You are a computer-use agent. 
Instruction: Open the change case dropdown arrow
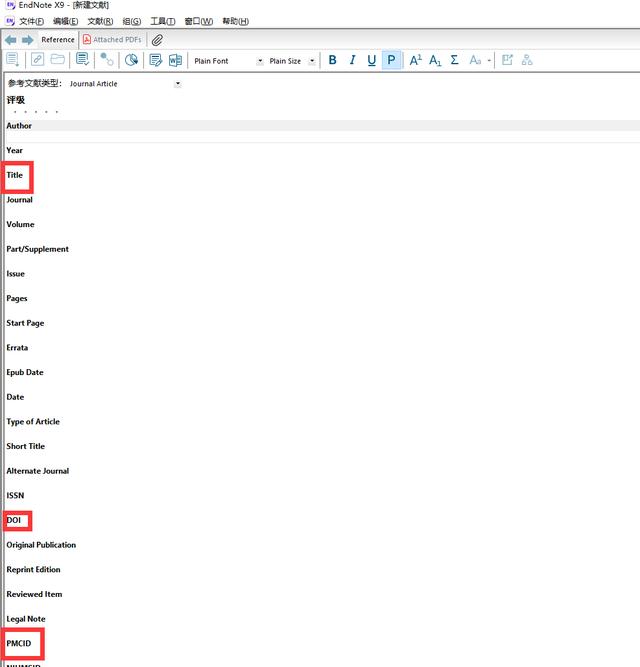pos(489,61)
